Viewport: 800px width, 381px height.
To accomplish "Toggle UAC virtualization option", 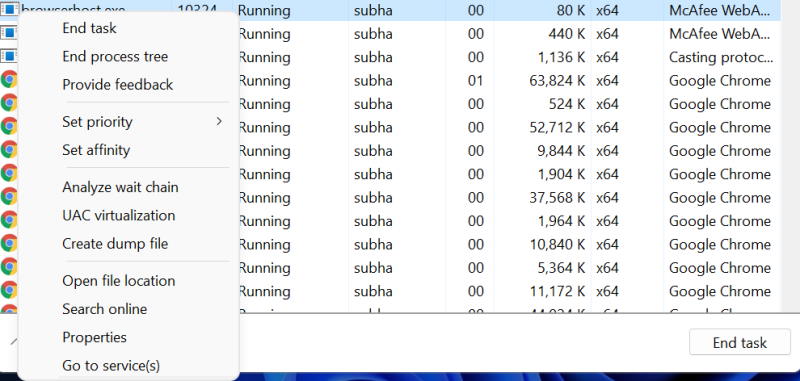I will click(x=118, y=215).
